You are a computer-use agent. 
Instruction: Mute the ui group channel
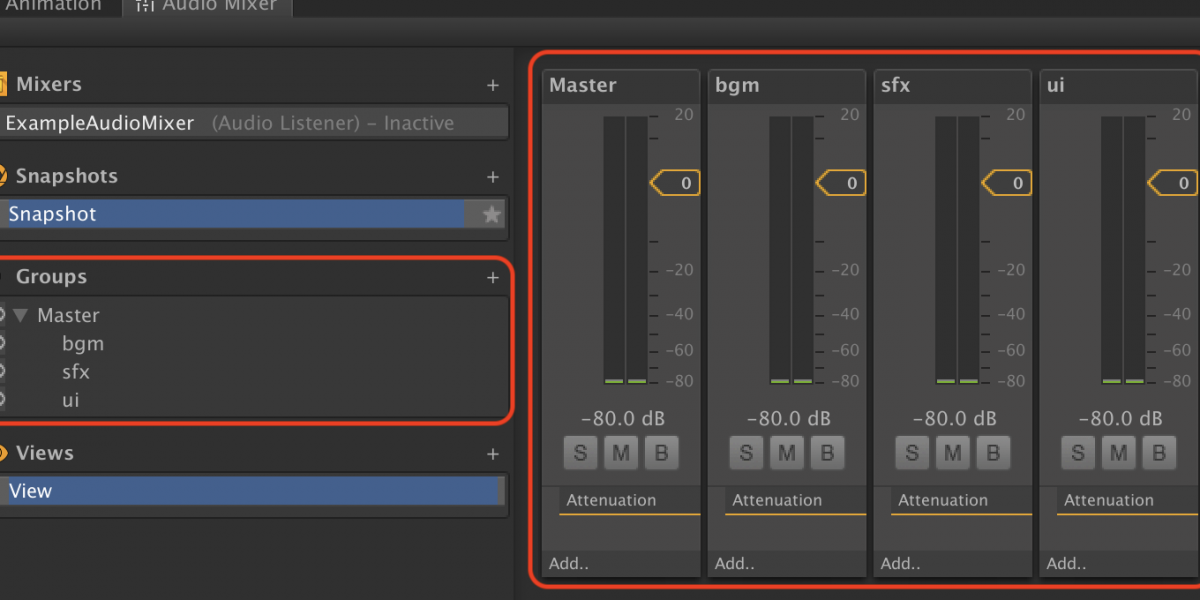click(x=1118, y=453)
